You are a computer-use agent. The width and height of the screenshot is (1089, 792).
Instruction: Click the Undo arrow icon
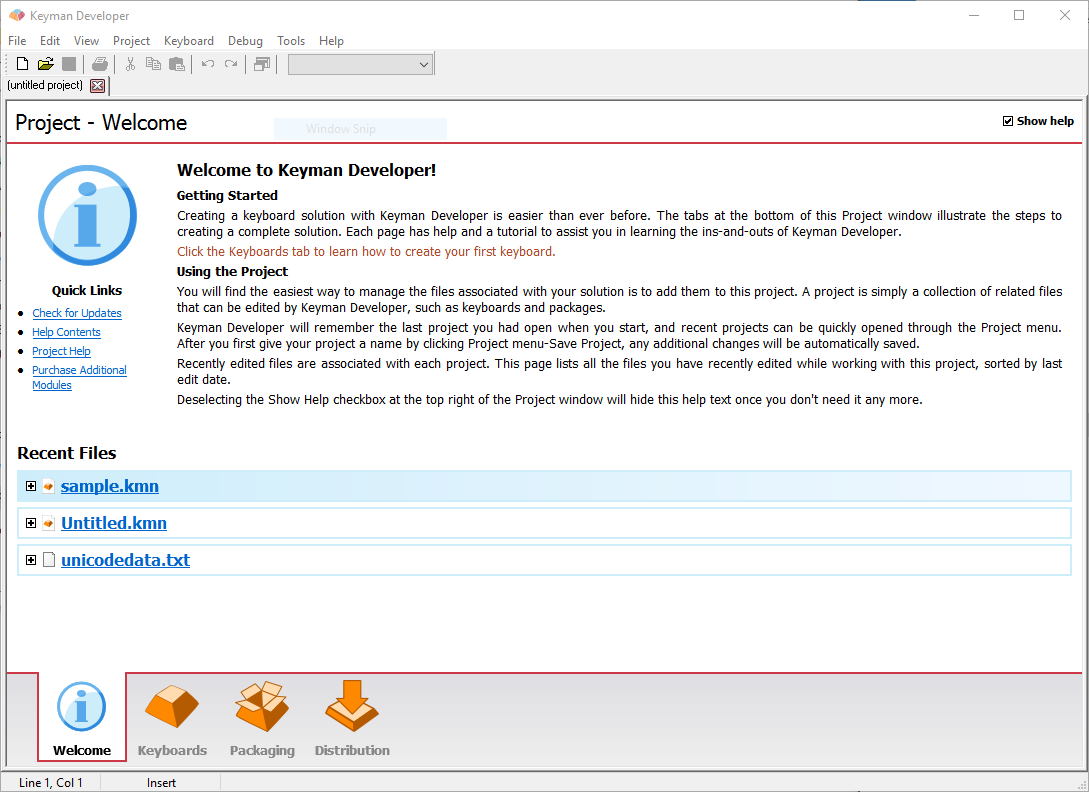coord(208,64)
